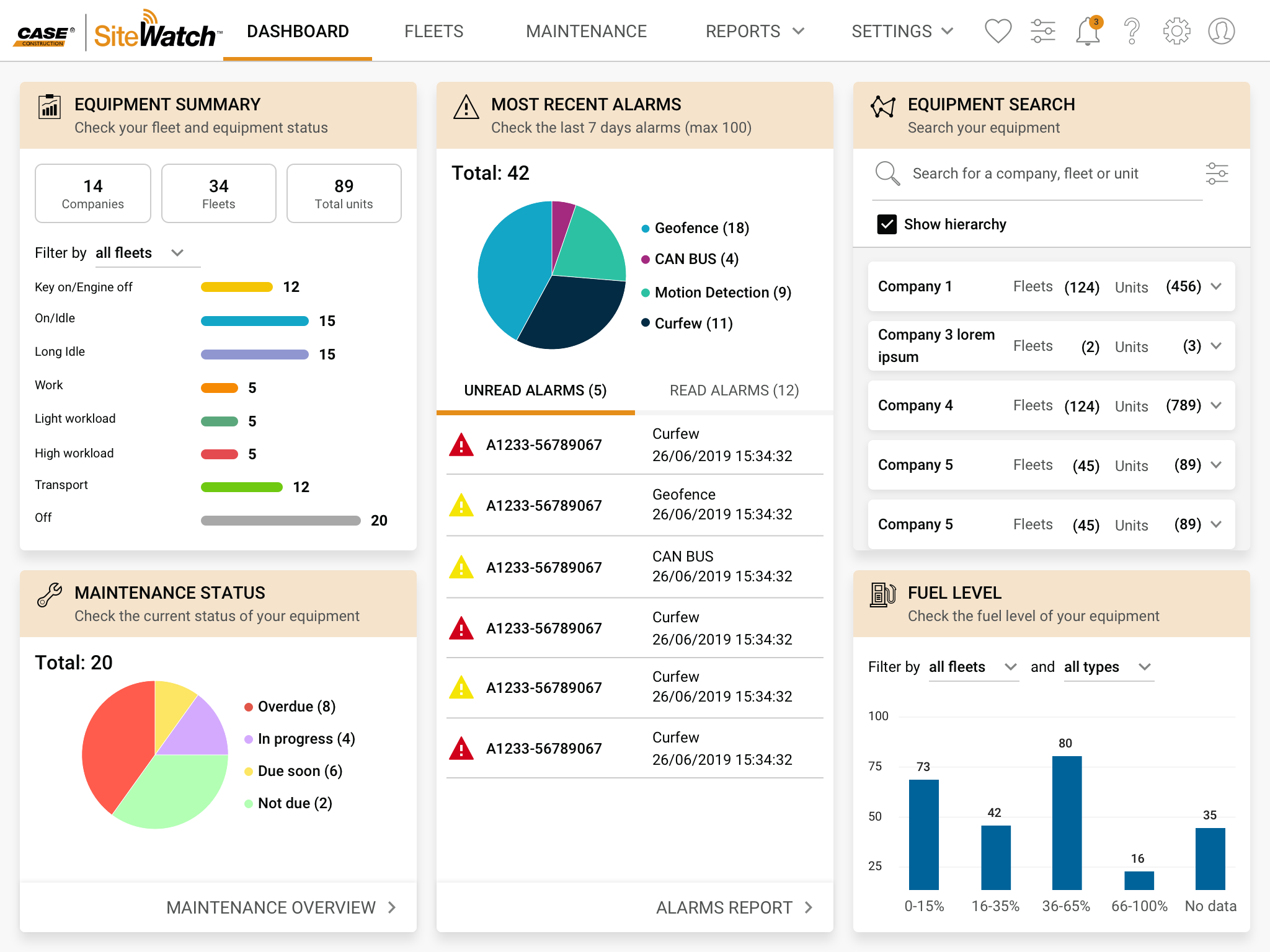Open the settings gear icon
This screenshot has width=1270, height=952.
click(1176, 30)
